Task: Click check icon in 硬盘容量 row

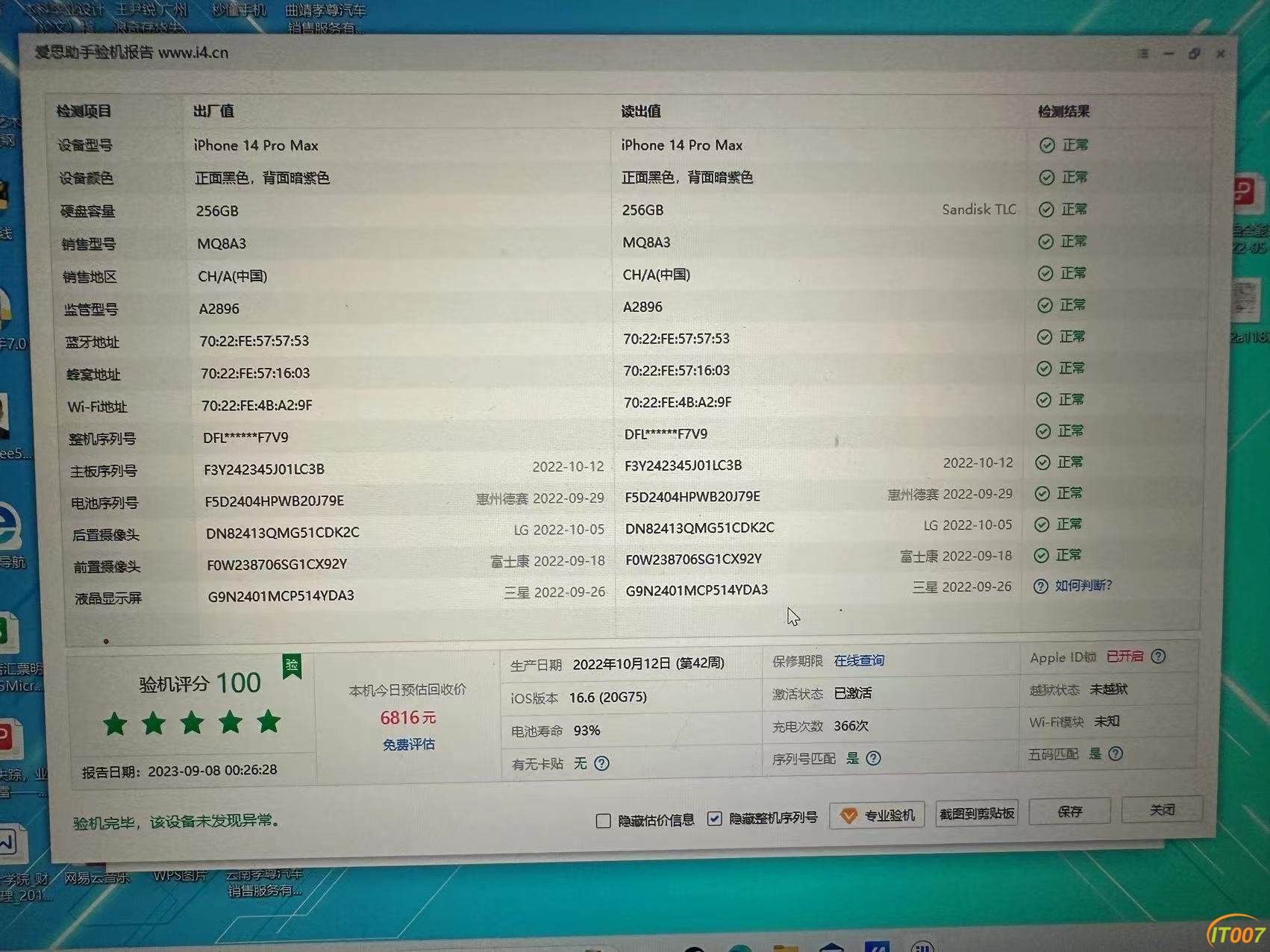Action: point(1046,210)
